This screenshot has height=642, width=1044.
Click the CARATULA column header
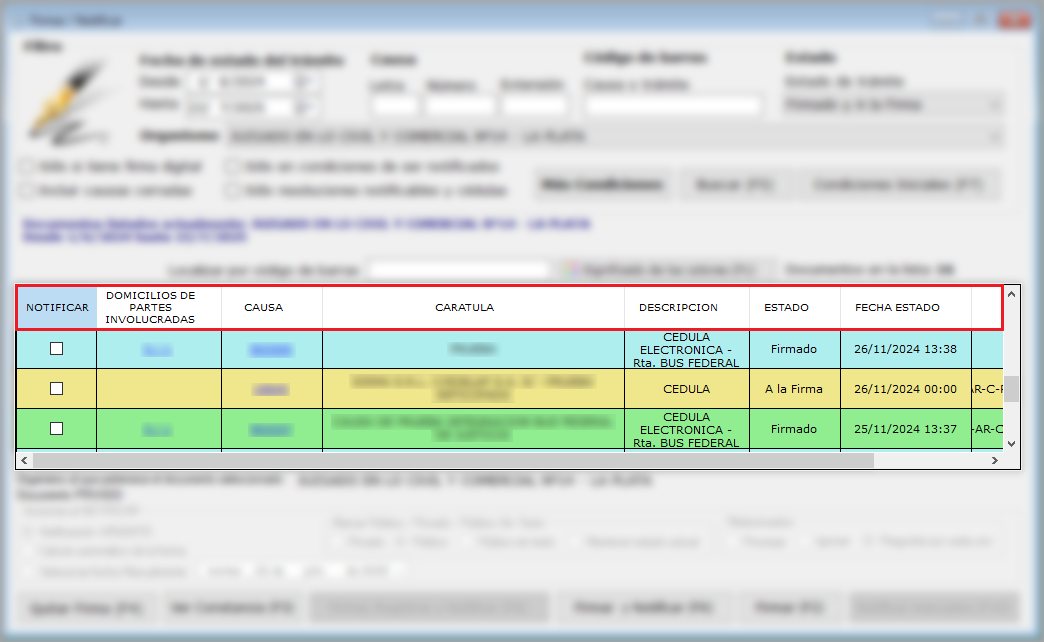(464, 307)
